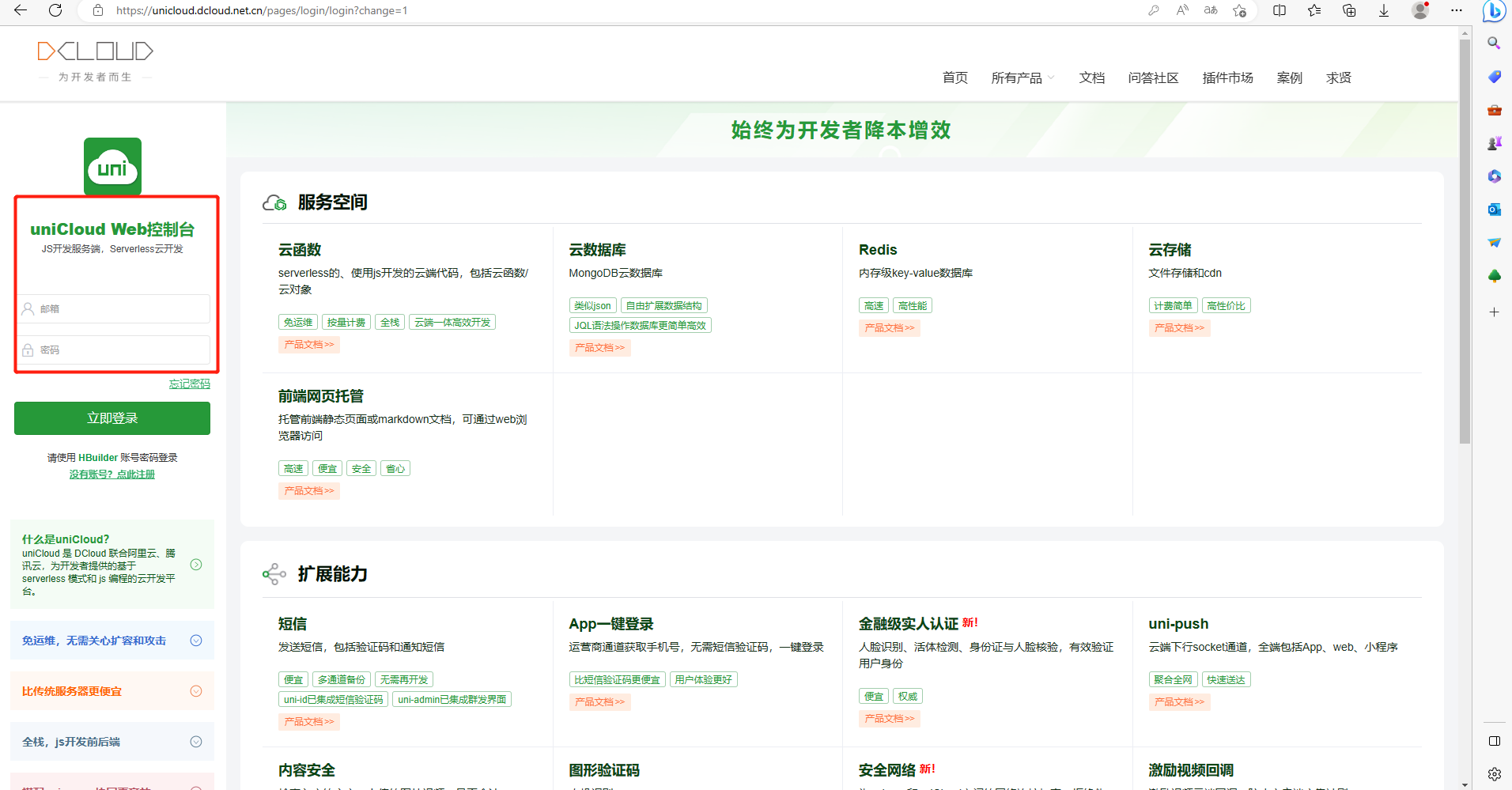This screenshot has width=1512, height=790.
Task: Open the sidebar tools briefcase icon
Action: [1494, 110]
